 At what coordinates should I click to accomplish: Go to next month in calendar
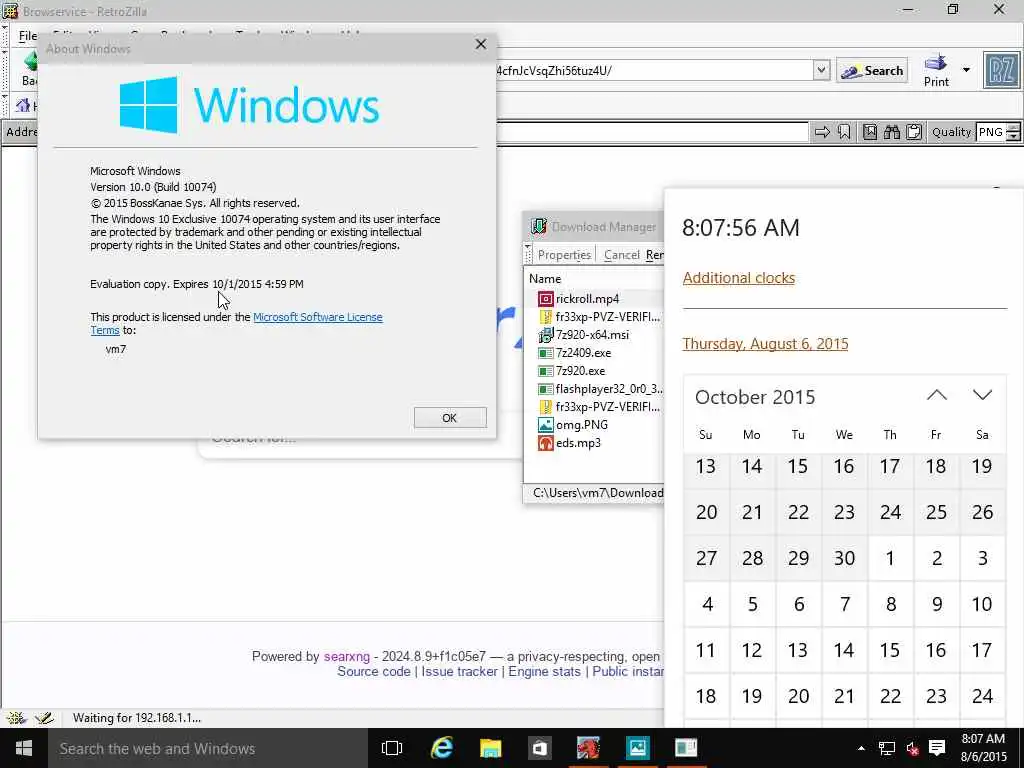(982, 395)
